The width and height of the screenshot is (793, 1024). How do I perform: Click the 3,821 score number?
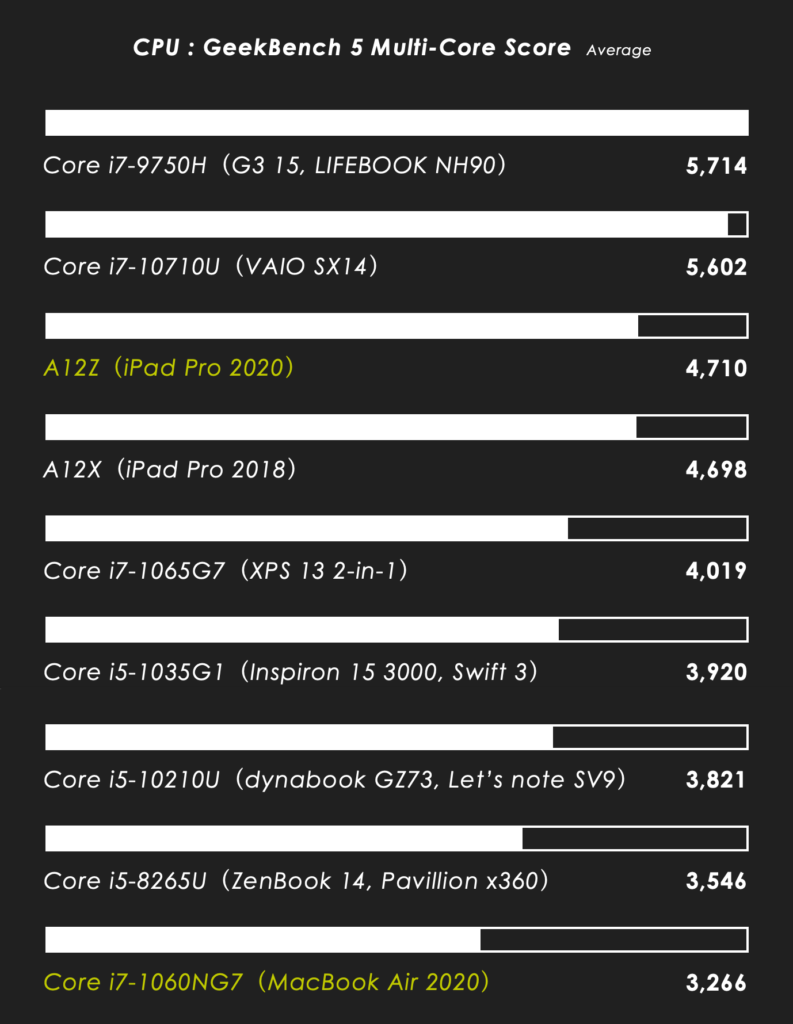tap(716, 780)
